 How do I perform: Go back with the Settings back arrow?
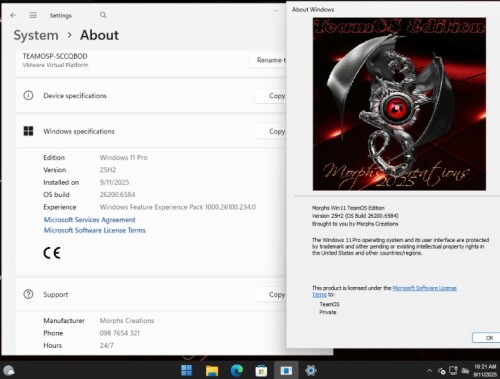click(x=13, y=15)
